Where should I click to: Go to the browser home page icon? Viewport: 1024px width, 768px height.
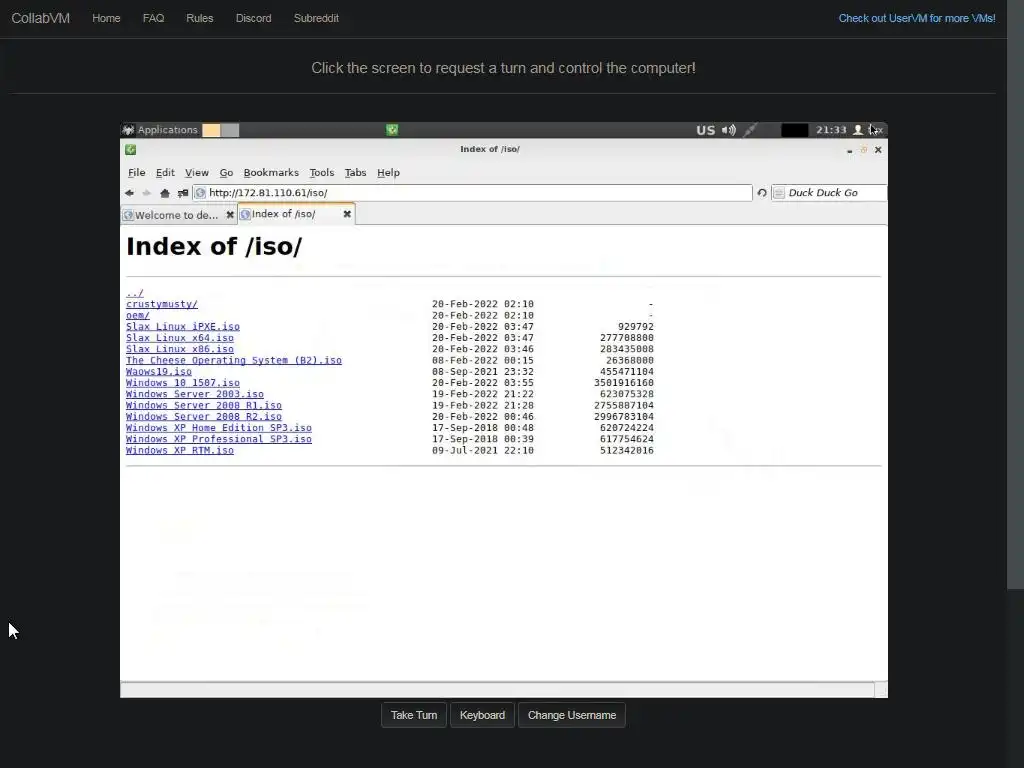(x=165, y=193)
